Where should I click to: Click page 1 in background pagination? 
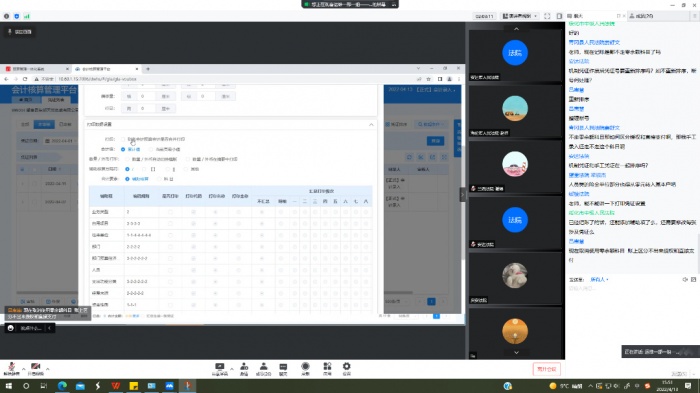[x=431, y=301]
